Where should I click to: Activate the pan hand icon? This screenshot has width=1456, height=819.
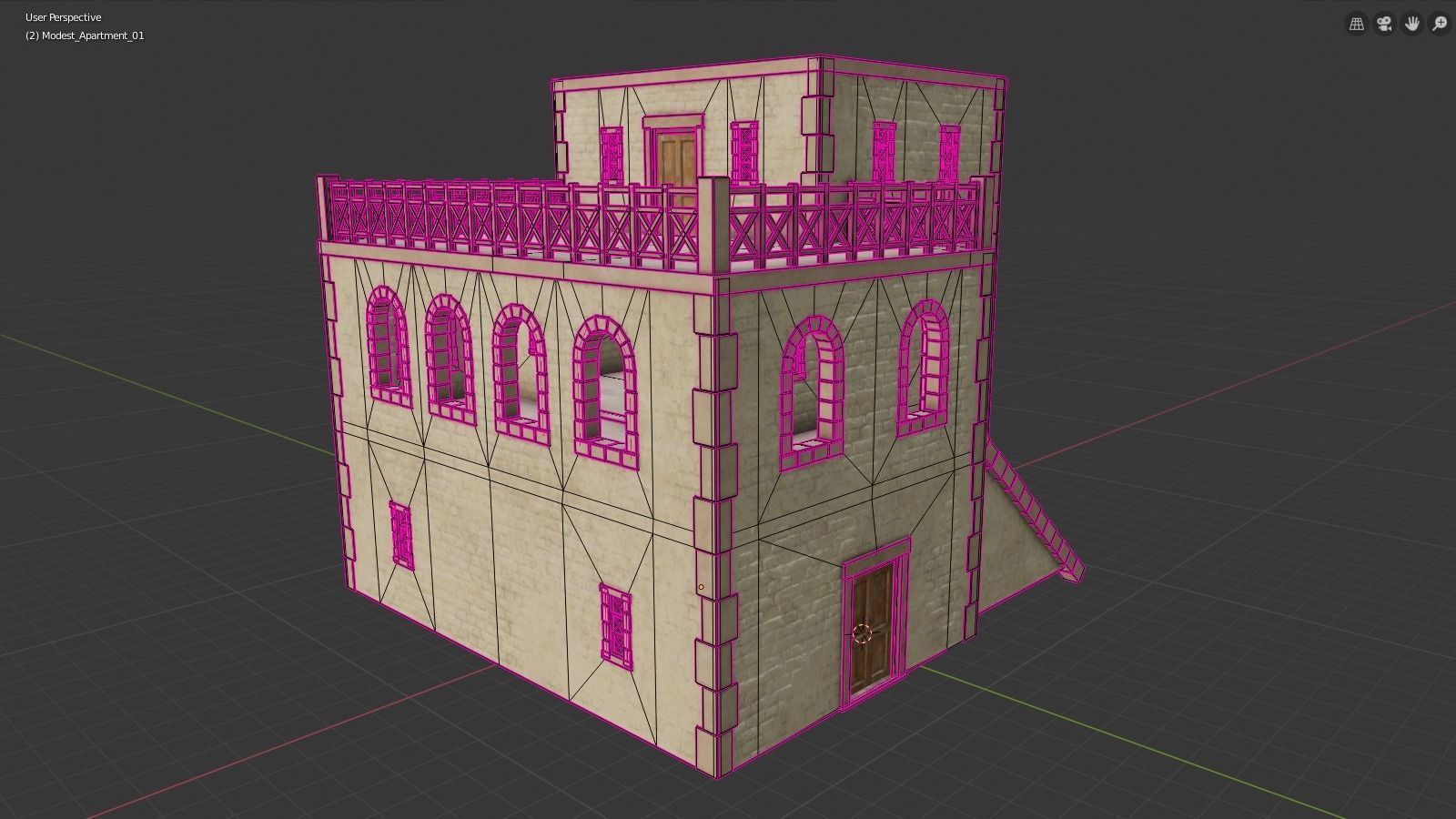(x=1412, y=24)
